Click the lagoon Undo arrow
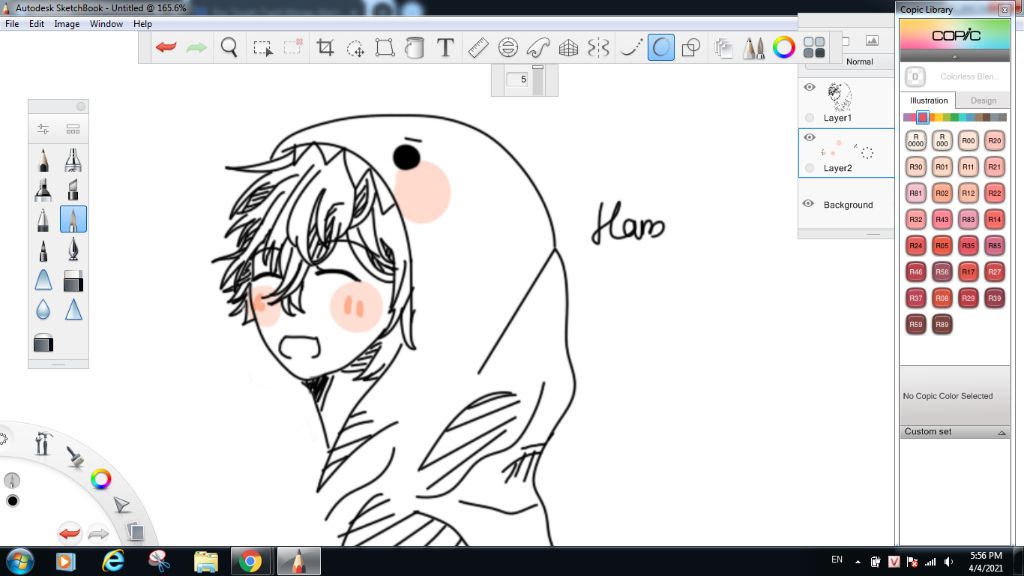The image size is (1024, 576). tap(69, 533)
